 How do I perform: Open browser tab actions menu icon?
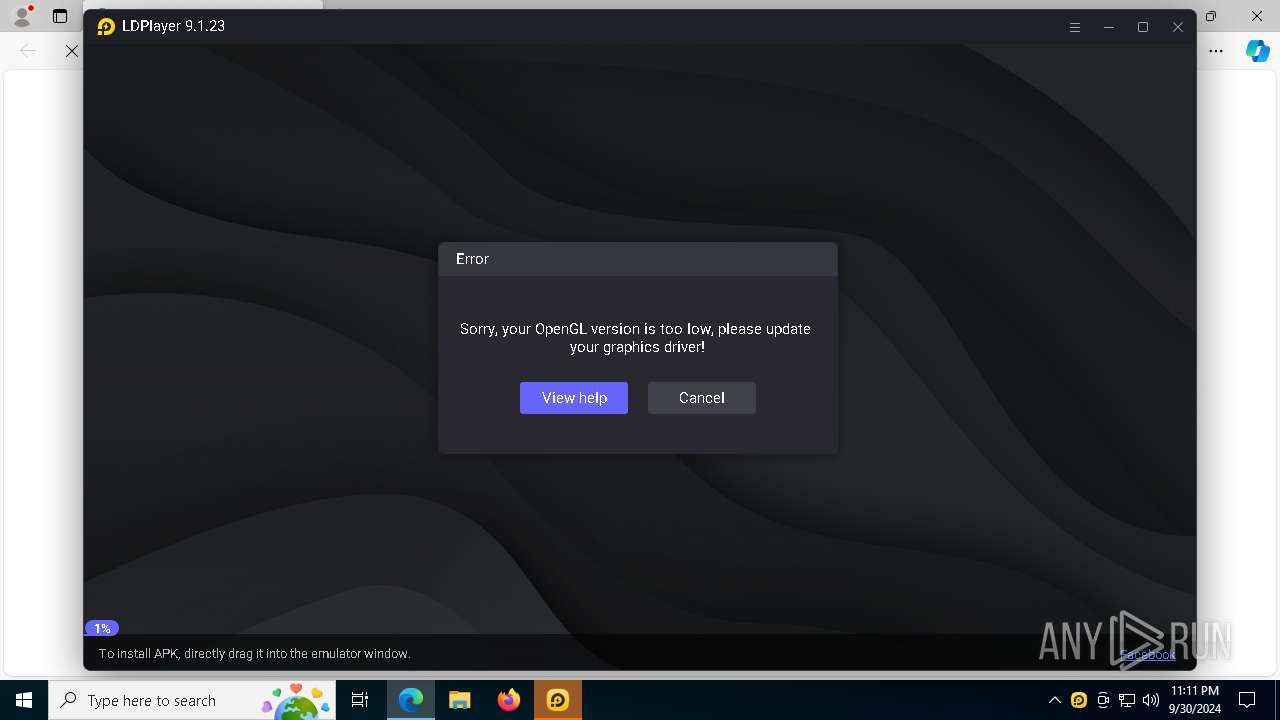point(60,16)
